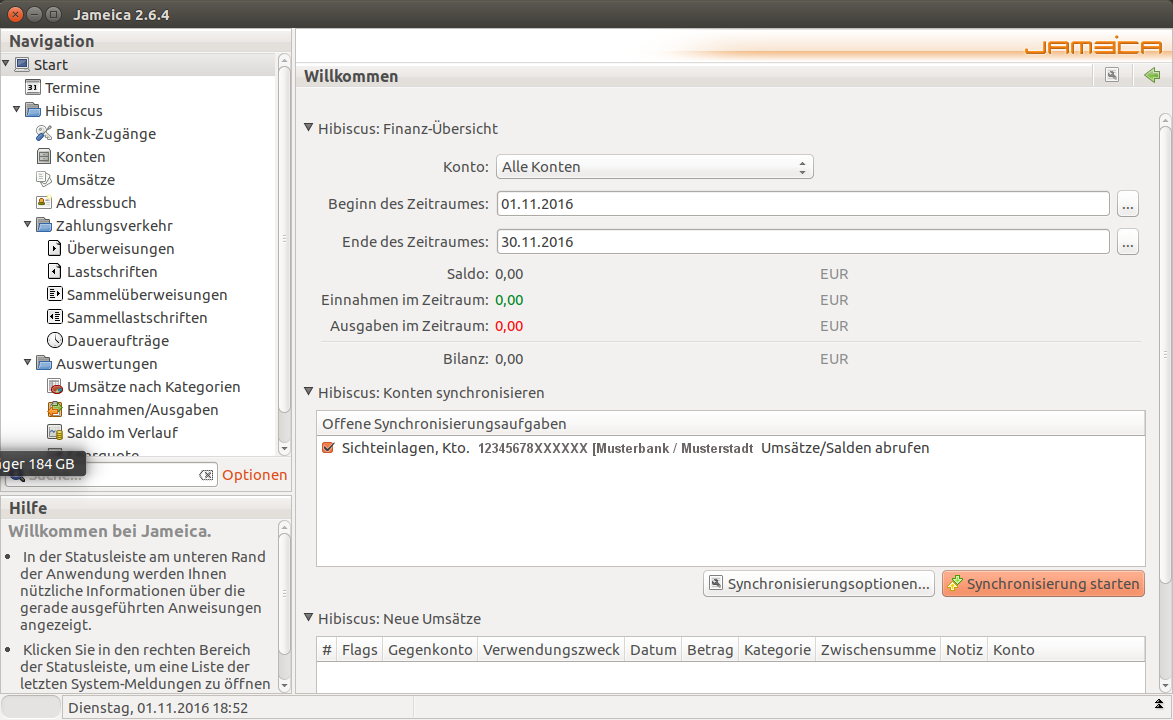Sort by Betrag column header
Viewport: 1173px width, 720px height.
pos(710,650)
